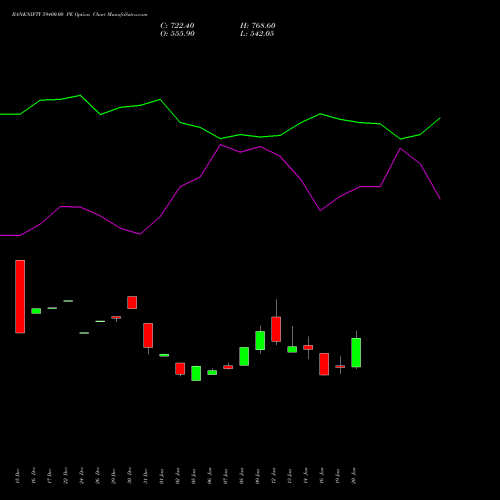Click the chart title text at top-left
The width and height of the screenshot is (500, 500).
[79, 15]
